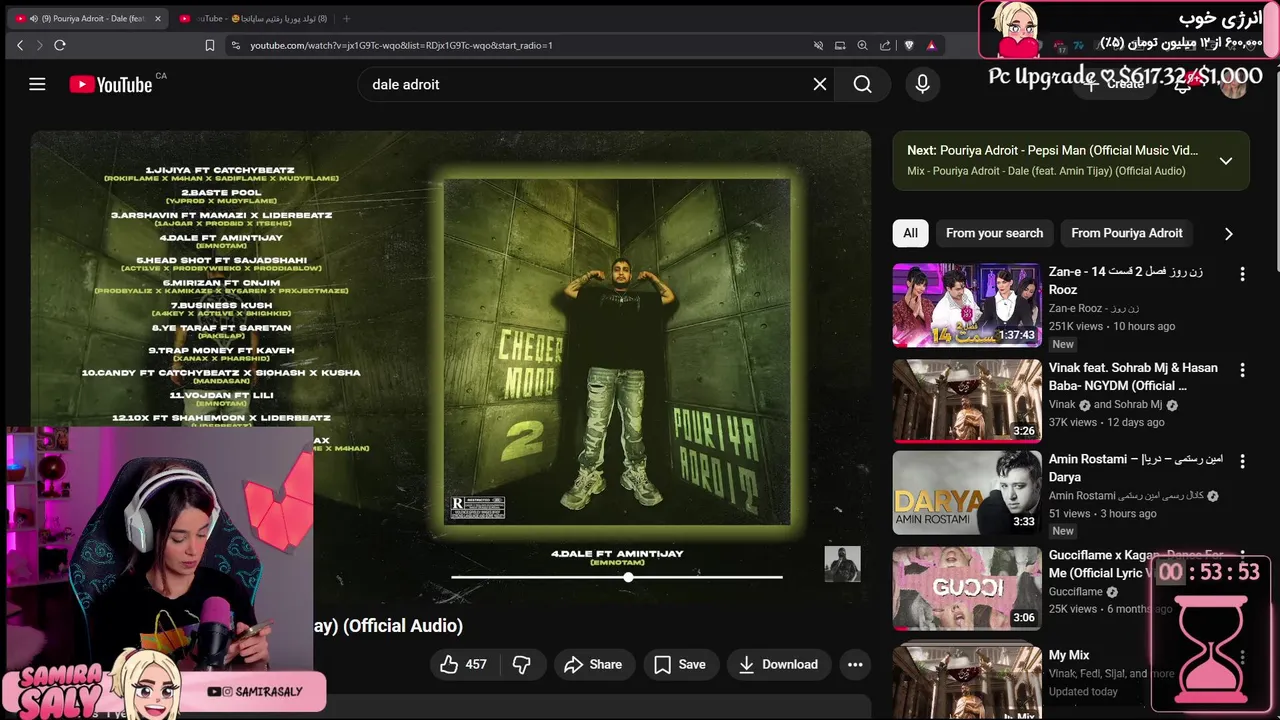The width and height of the screenshot is (1280, 720).
Task: Reload the current page
Action: [x=60, y=45]
